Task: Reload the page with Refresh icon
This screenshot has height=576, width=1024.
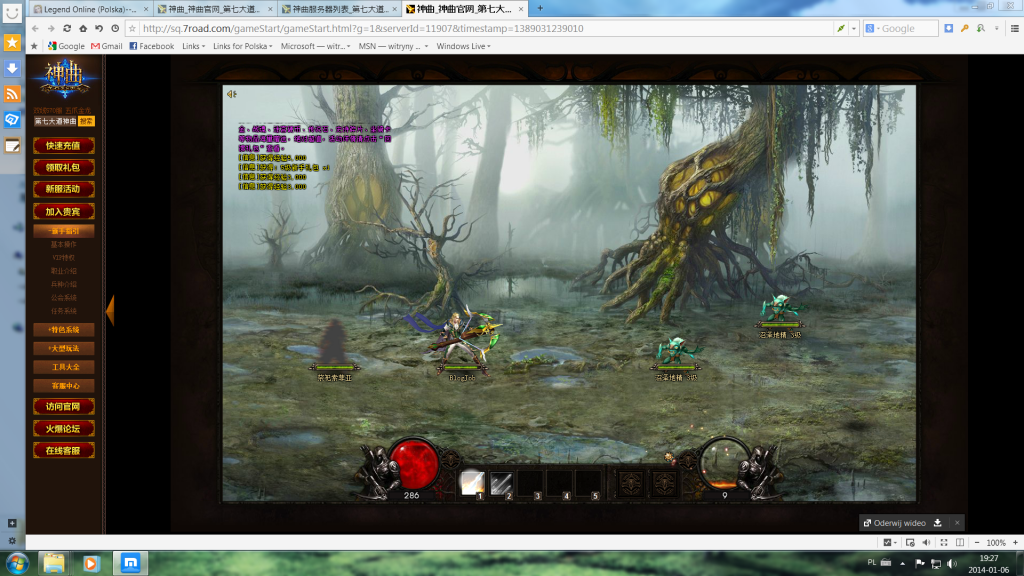Action: tap(67, 29)
